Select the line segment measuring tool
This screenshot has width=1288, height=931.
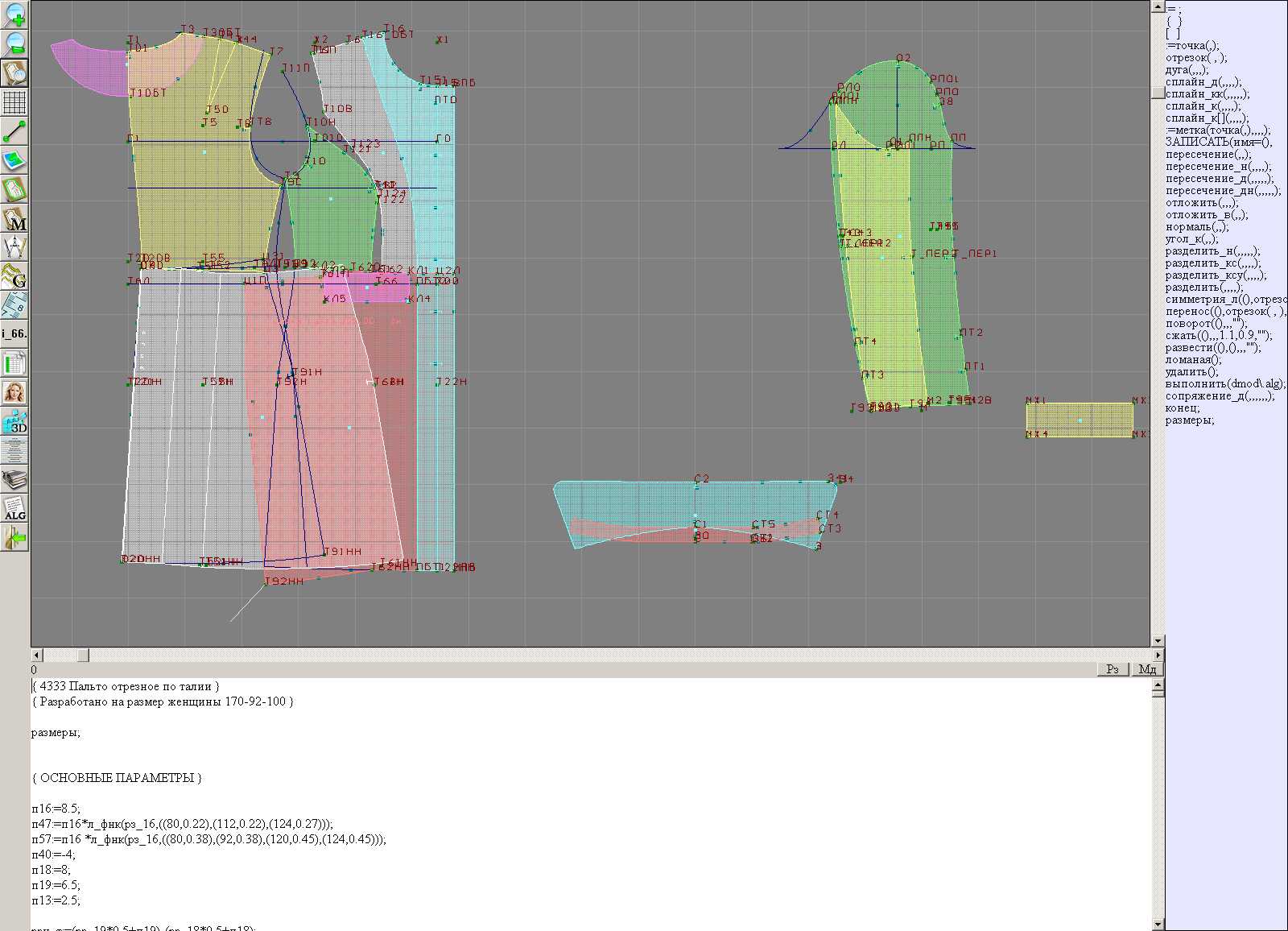14,131
